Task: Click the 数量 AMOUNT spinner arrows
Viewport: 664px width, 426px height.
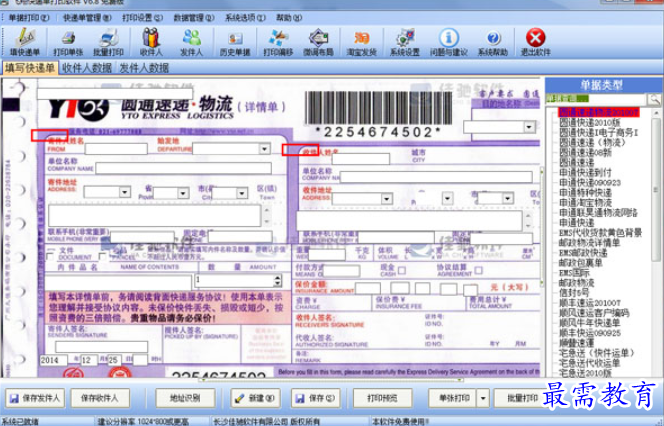Action: point(277,280)
